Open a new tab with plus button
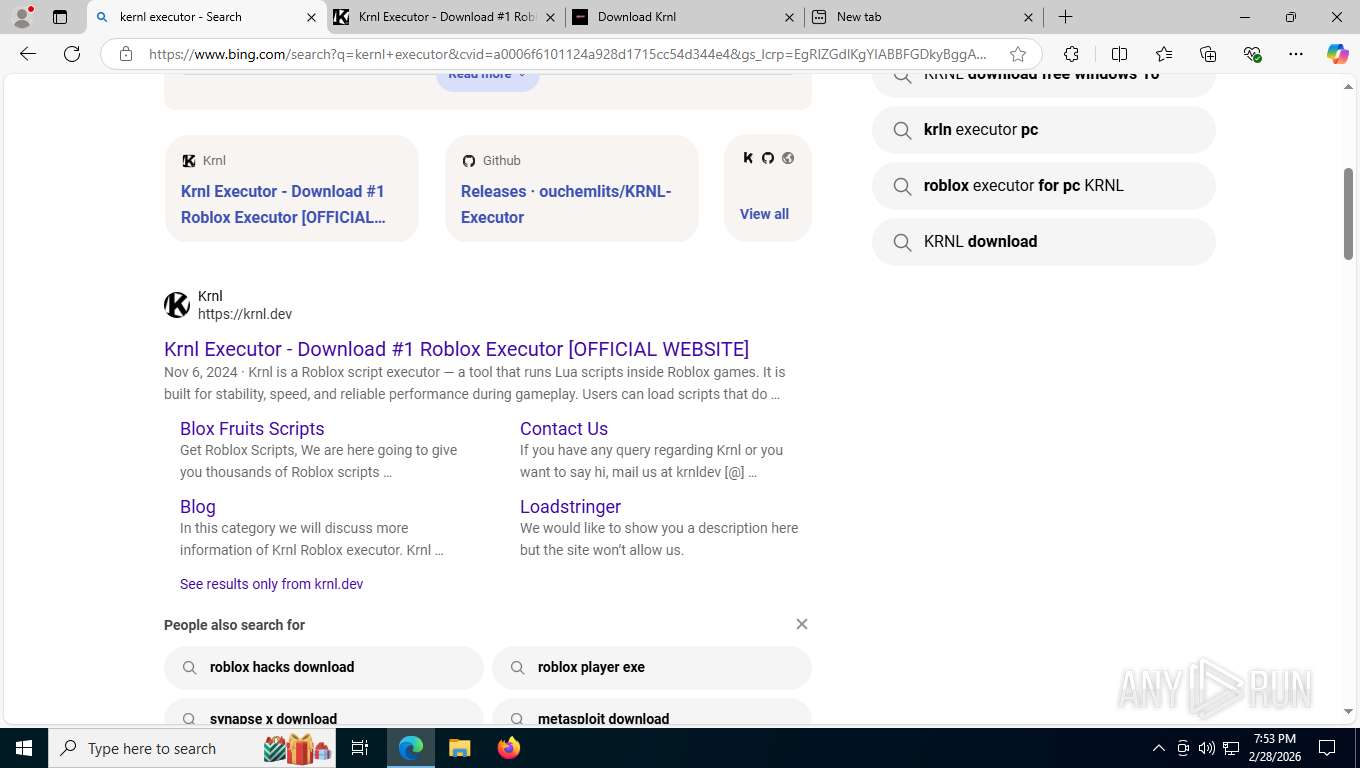The height and width of the screenshot is (768, 1360). [x=1066, y=17]
